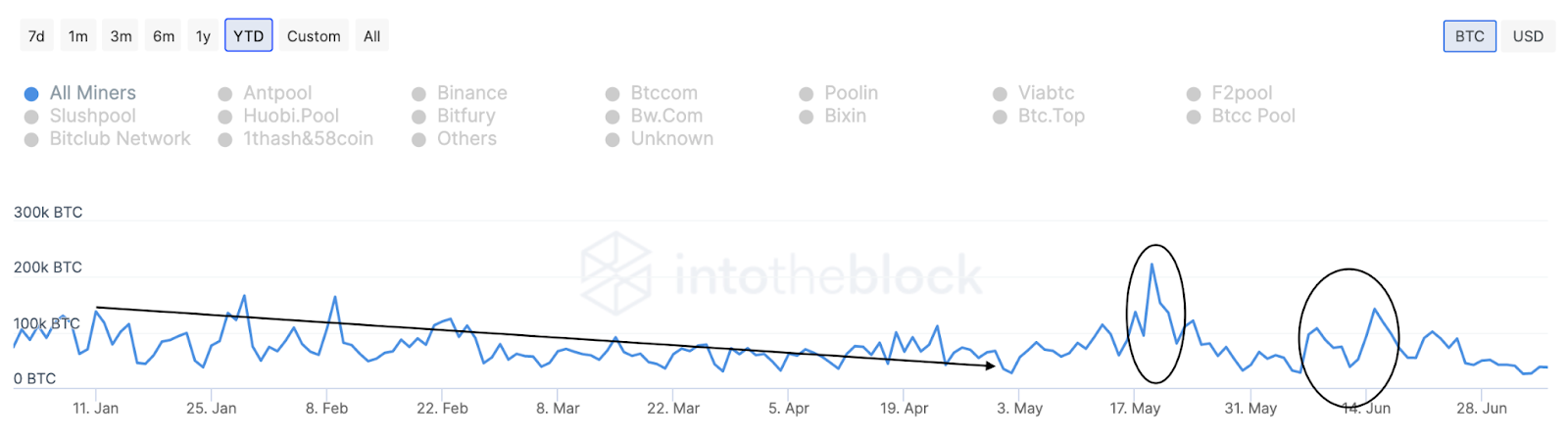Show the Huobi.Pool series
Viewport: 1568px width, 439px height.
click(225, 117)
